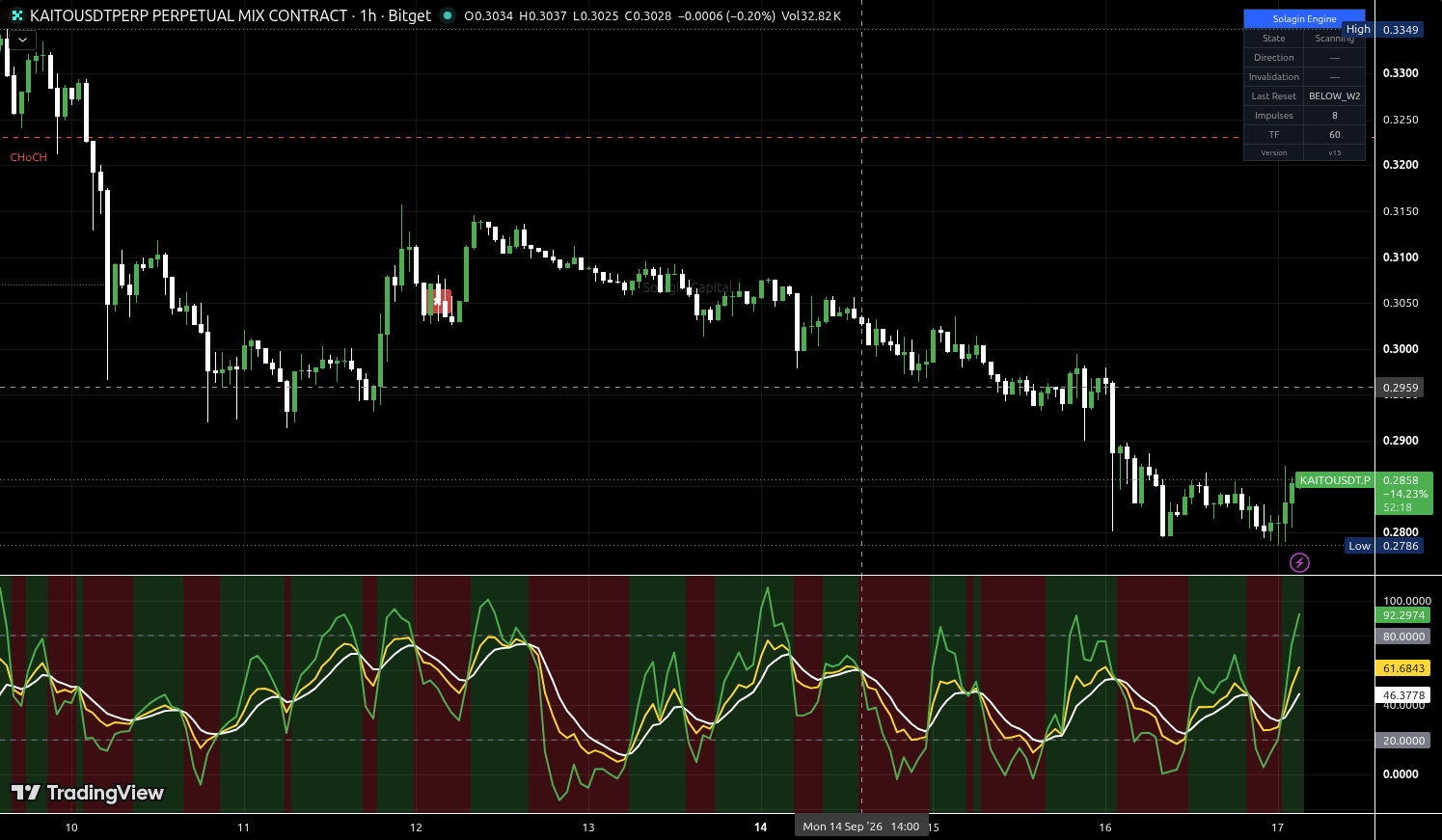Collapse the chart legend chevron
Viewport: 1442px width, 840px height.
[21, 41]
